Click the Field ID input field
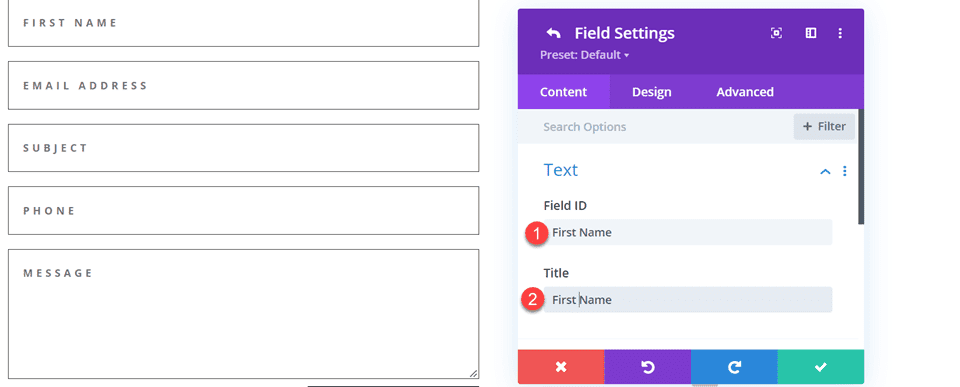 (x=688, y=232)
